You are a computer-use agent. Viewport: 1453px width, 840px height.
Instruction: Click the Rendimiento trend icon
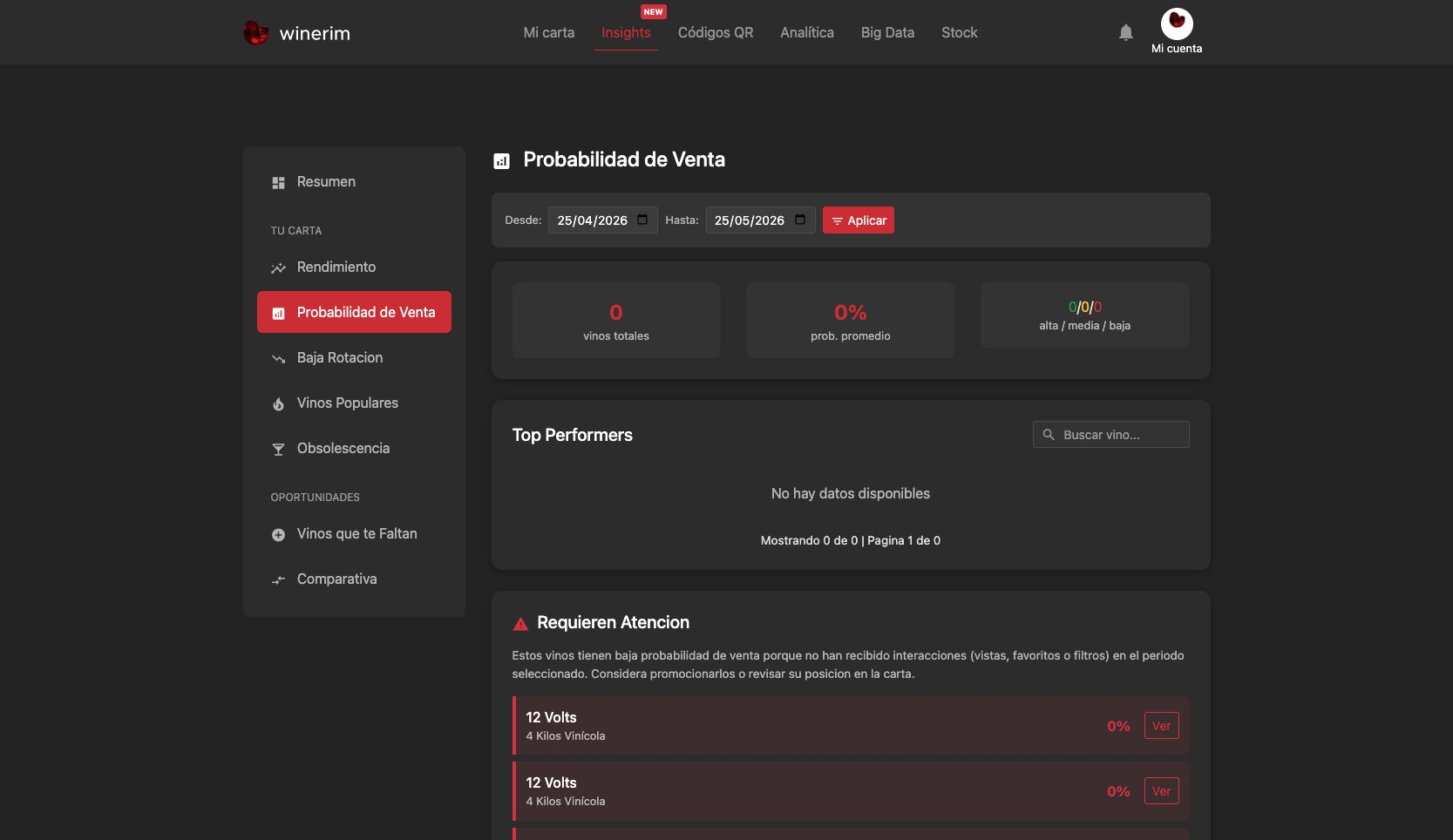[278, 268]
